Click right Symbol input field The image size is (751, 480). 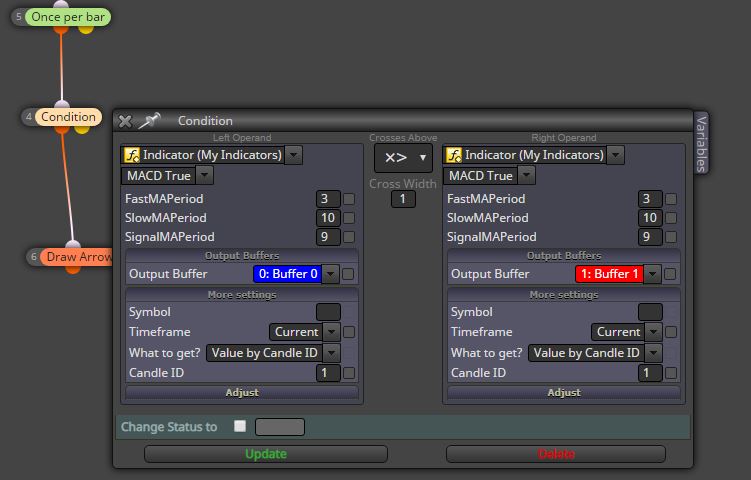[x=650, y=312]
